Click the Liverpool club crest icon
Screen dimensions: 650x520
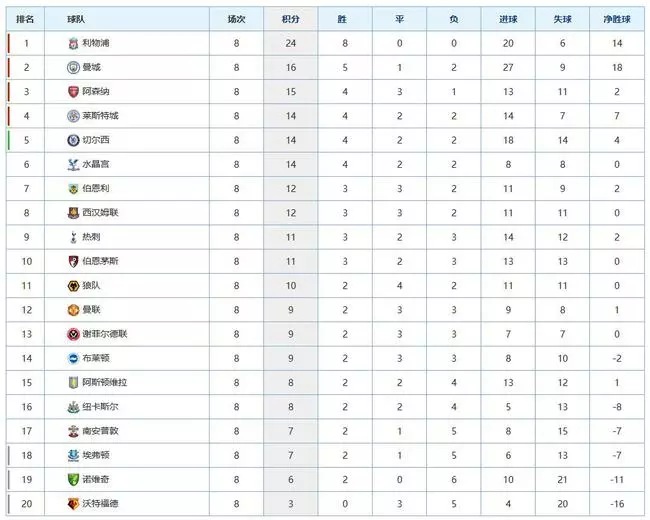point(73,43)
